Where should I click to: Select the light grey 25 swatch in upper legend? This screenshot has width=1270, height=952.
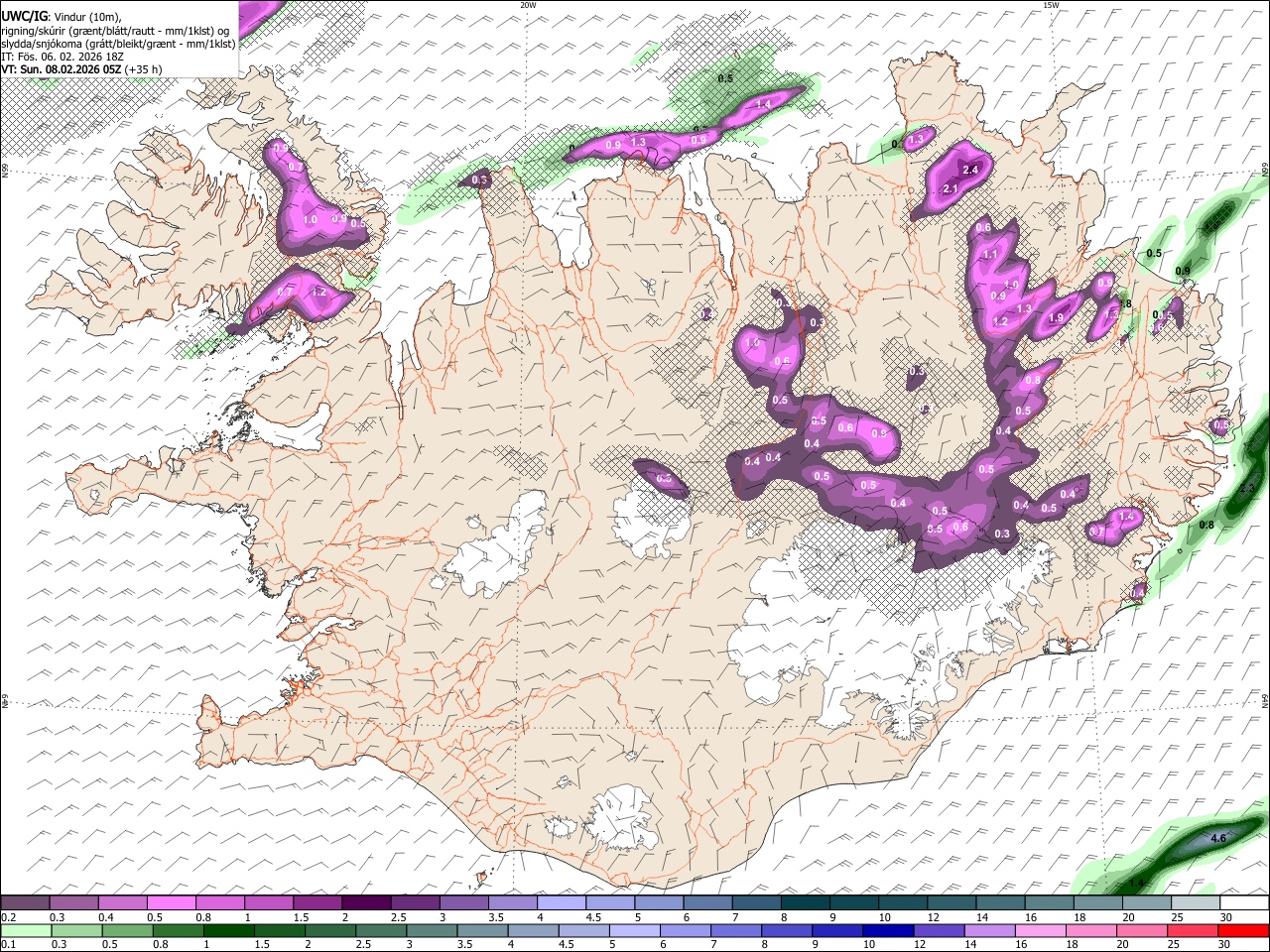pyautogui.click(x=1196, y=903)
